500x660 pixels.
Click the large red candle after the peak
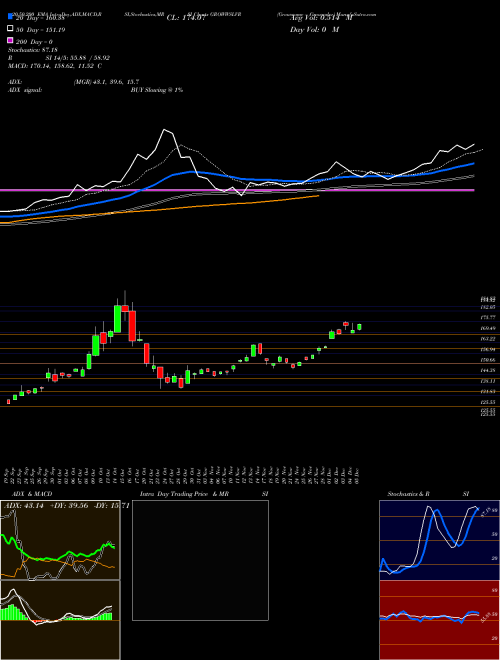click(x=132, y=326)
